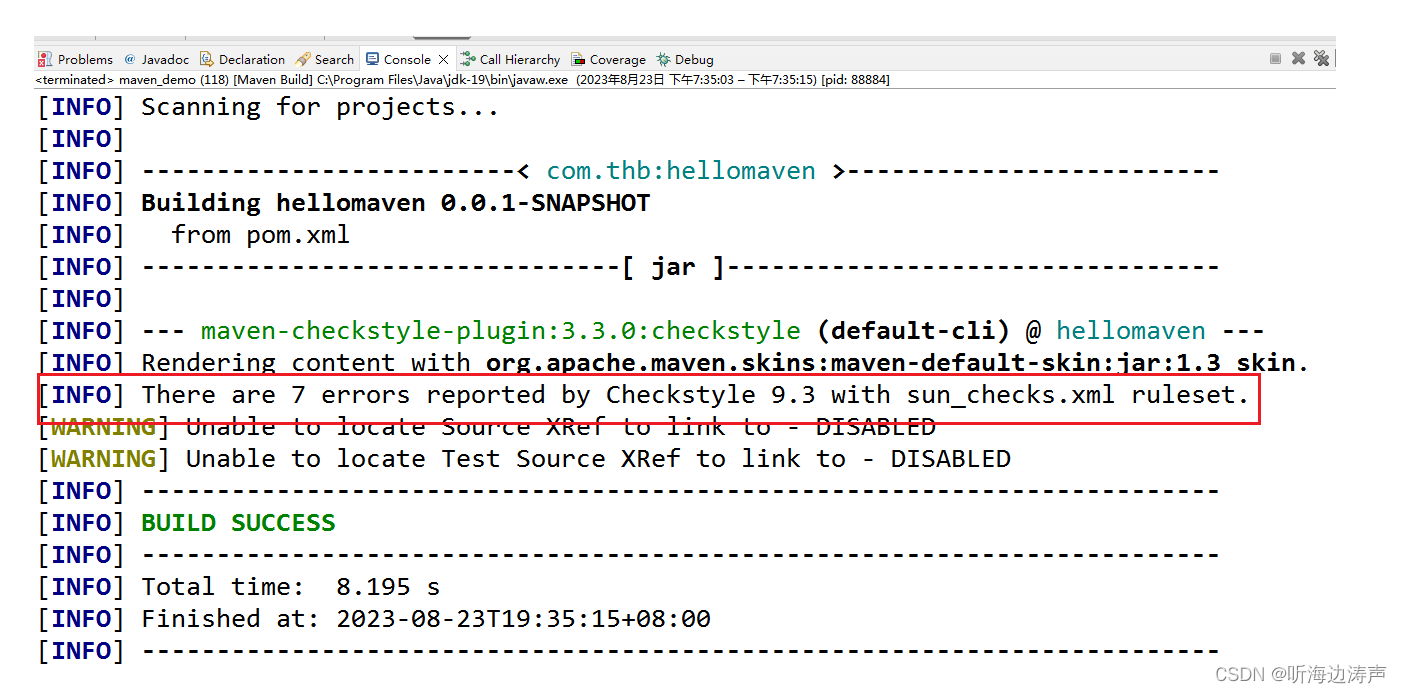This screenshot has width=1402, height=693.
Task: Click the hellomaven link after the @ symbol
Action: click(1131, 330)
